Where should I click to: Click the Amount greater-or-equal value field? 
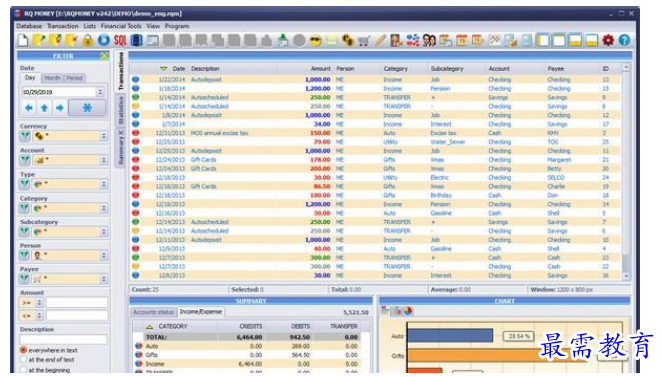(x=77, y=303)
